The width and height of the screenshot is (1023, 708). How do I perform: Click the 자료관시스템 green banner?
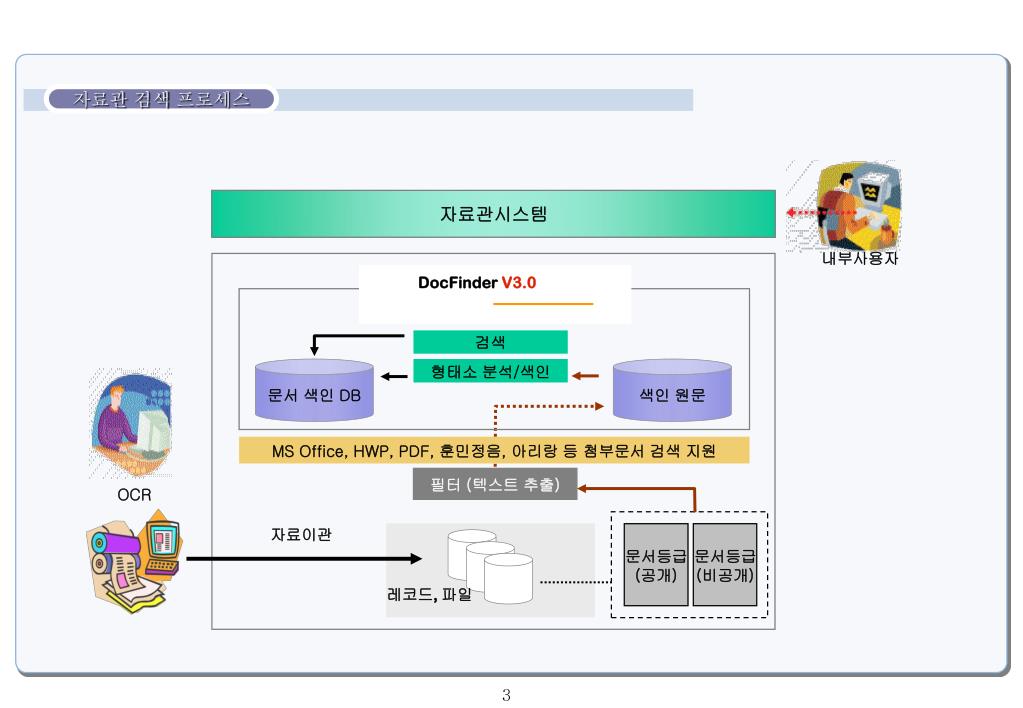click(493, 214)
